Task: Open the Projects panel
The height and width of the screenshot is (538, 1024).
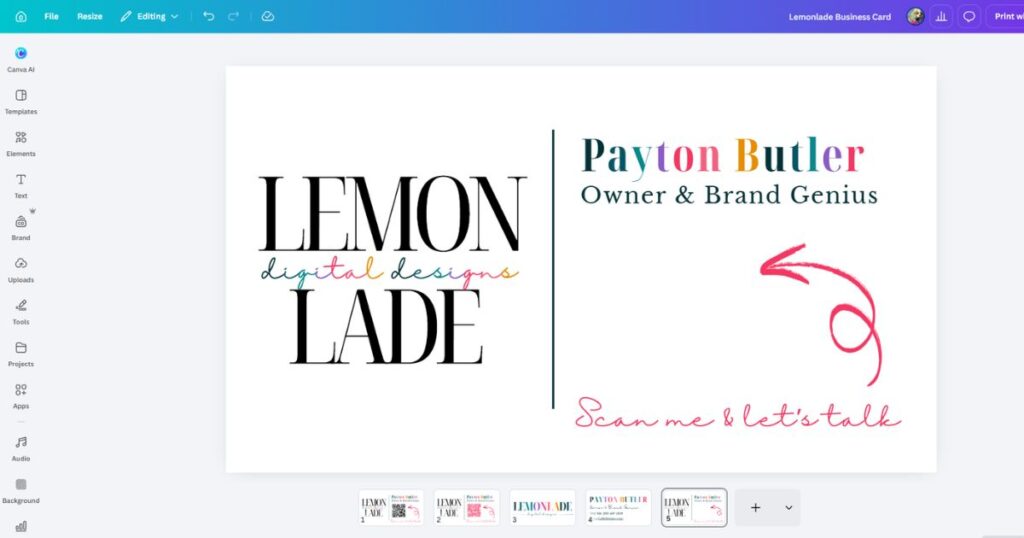Action: (x=21, y=354)
